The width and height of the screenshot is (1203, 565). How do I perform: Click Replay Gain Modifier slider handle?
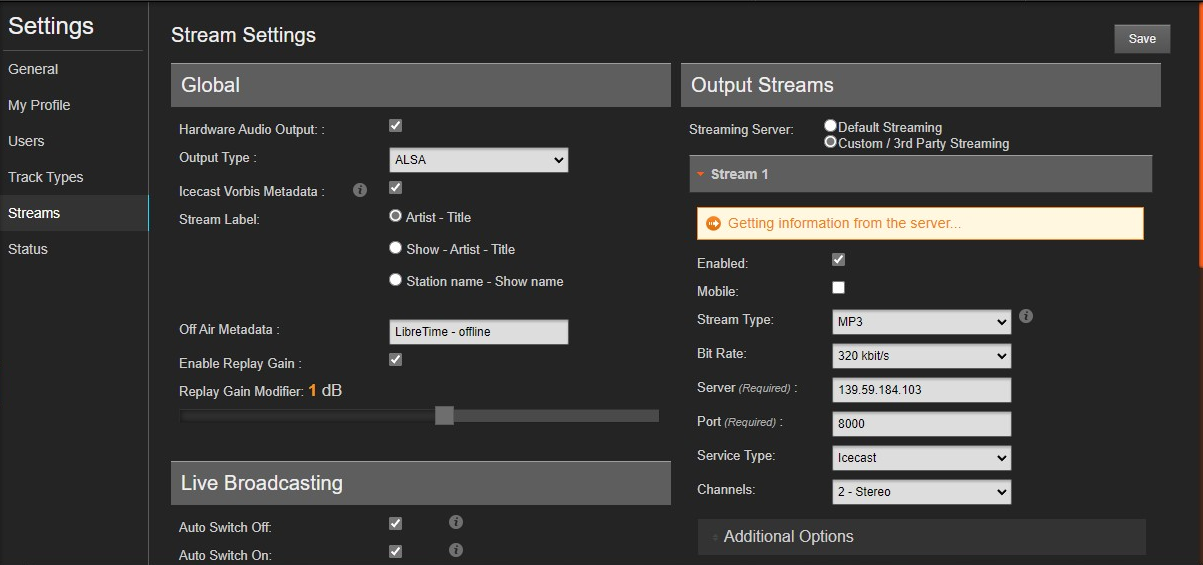(445, 415)
